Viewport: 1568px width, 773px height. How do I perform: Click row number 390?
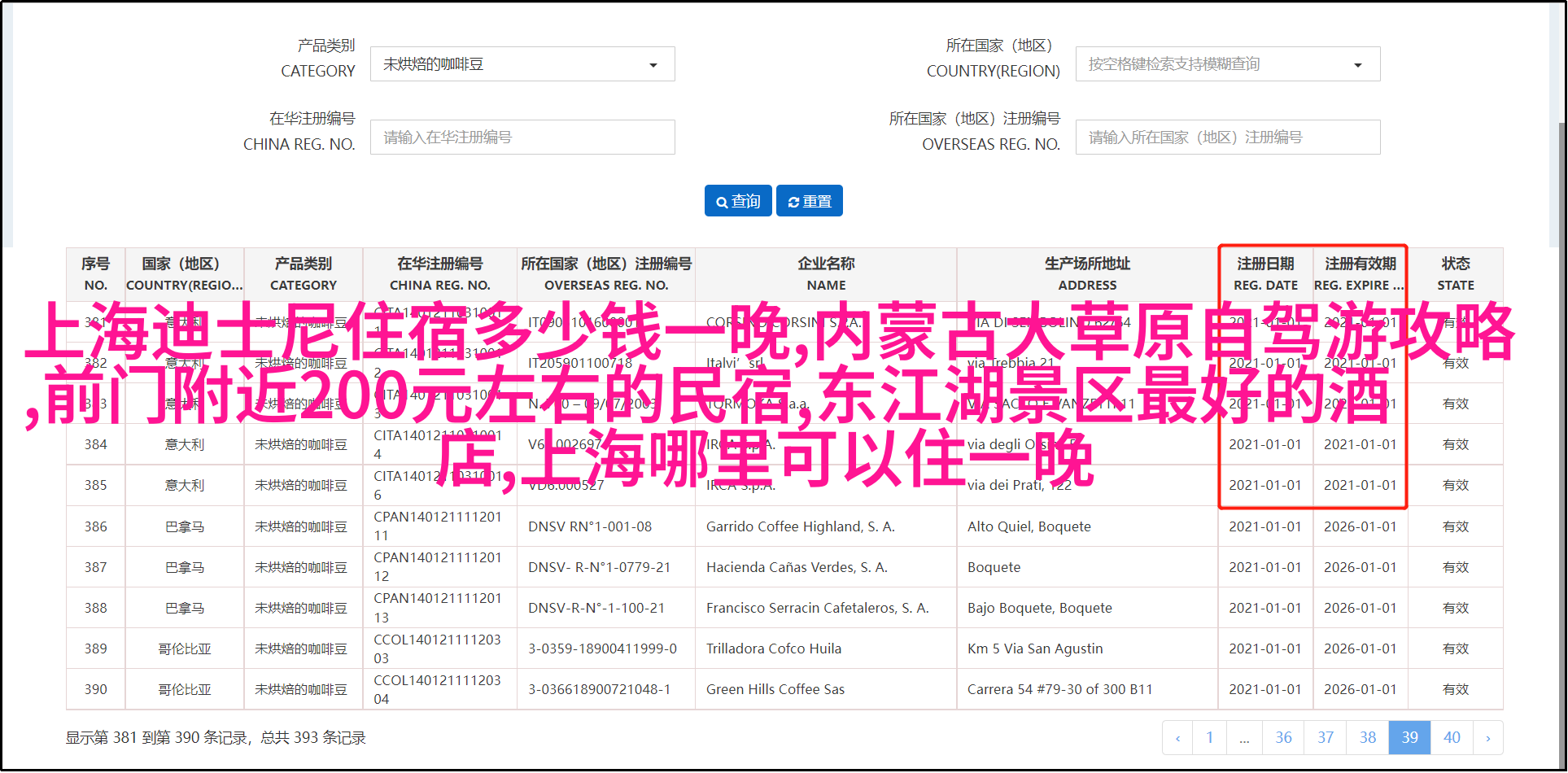tap(96, 689)
